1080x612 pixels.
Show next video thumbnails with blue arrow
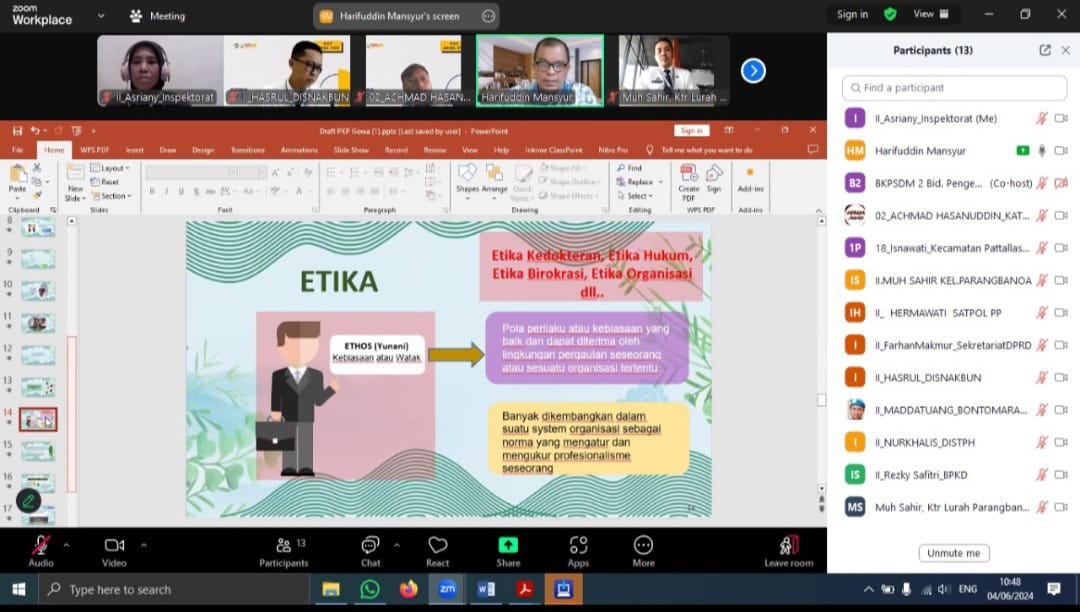point(753,71)
